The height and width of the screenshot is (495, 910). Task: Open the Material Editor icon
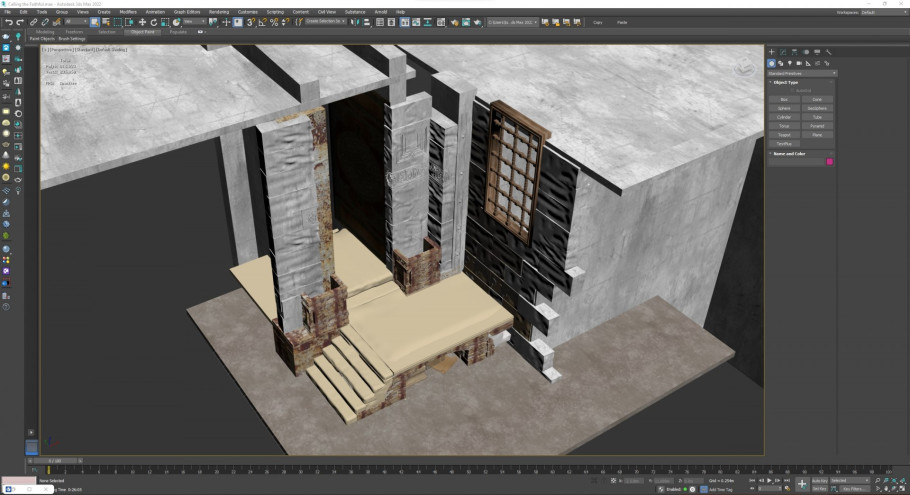(x=441, y=22)
